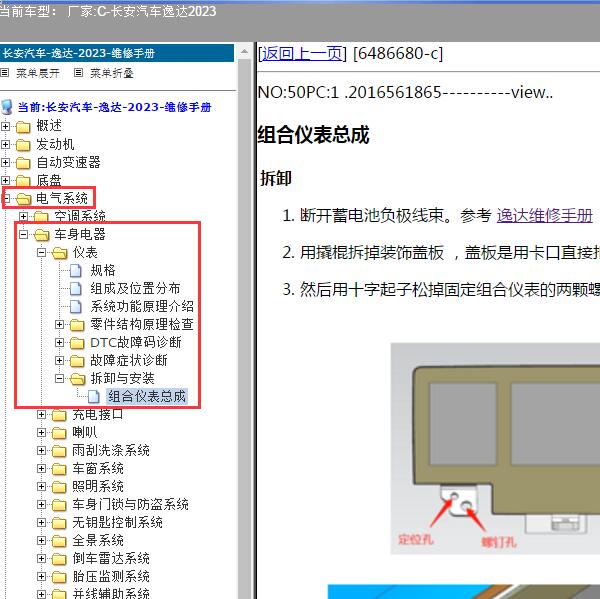Expand the 雨刮洗涤系统 node
The image size is (600, 599).
[x=41, y=450]
